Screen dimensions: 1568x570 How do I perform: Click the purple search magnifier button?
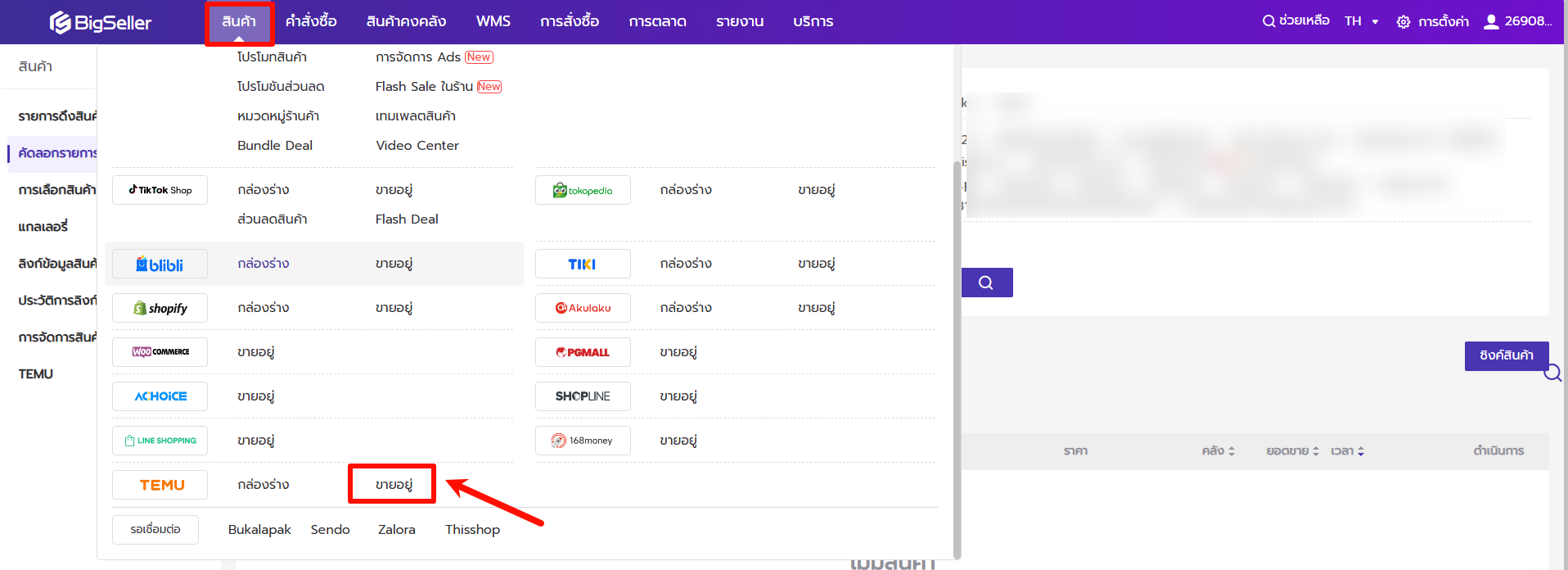coord(987,283)
